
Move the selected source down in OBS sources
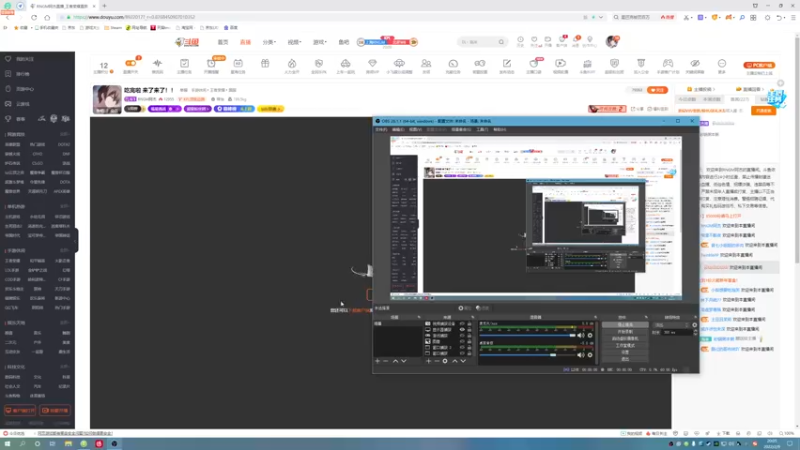(x=463, y=361)
